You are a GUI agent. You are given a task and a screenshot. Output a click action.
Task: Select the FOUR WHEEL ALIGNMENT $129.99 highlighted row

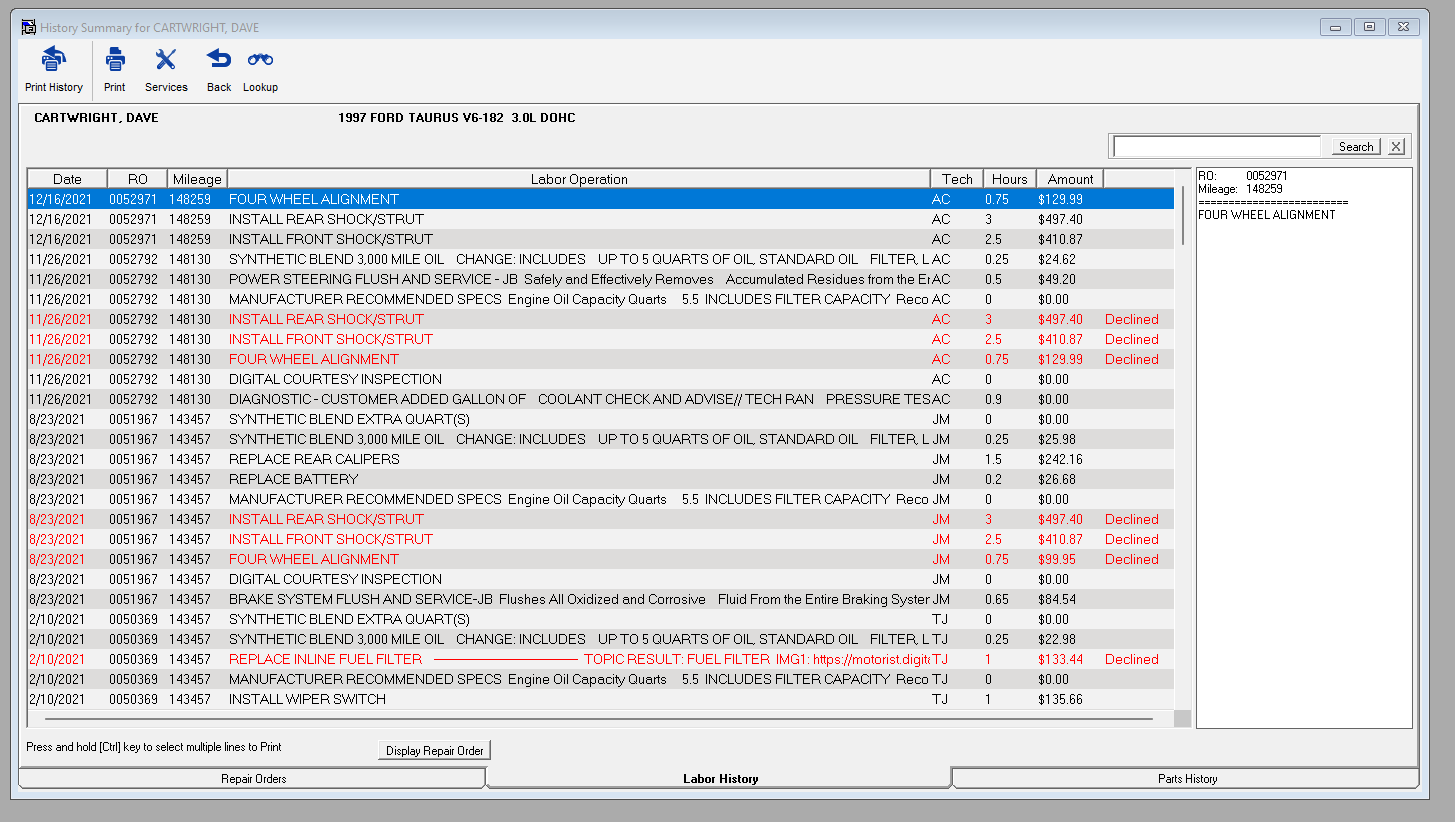coord(600,199)
